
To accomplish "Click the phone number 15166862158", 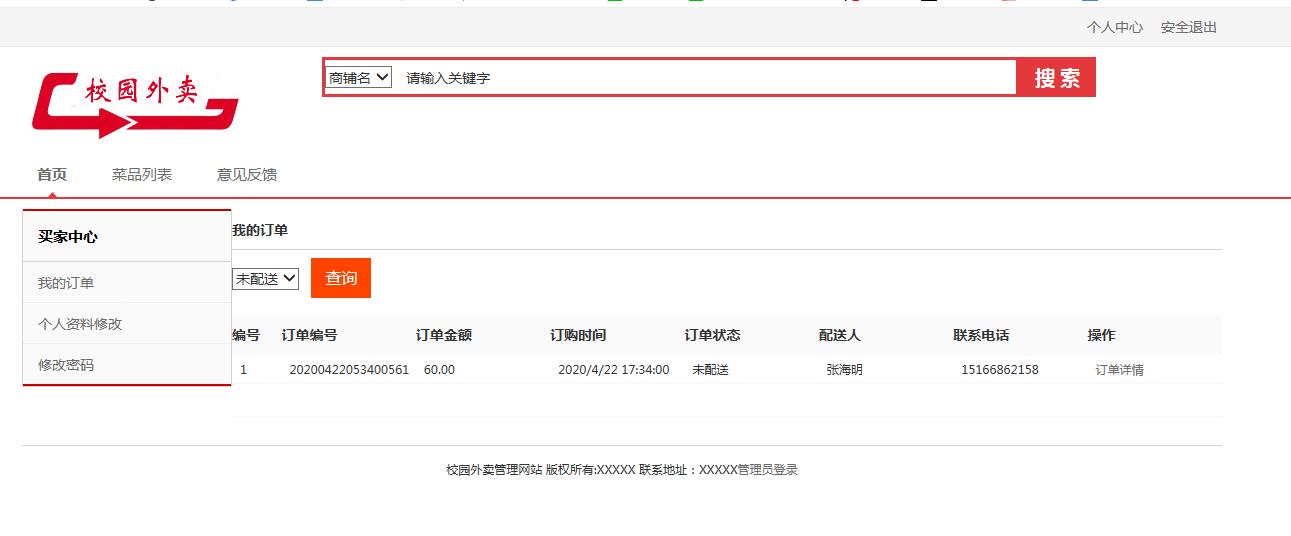I will [1000, 370].
